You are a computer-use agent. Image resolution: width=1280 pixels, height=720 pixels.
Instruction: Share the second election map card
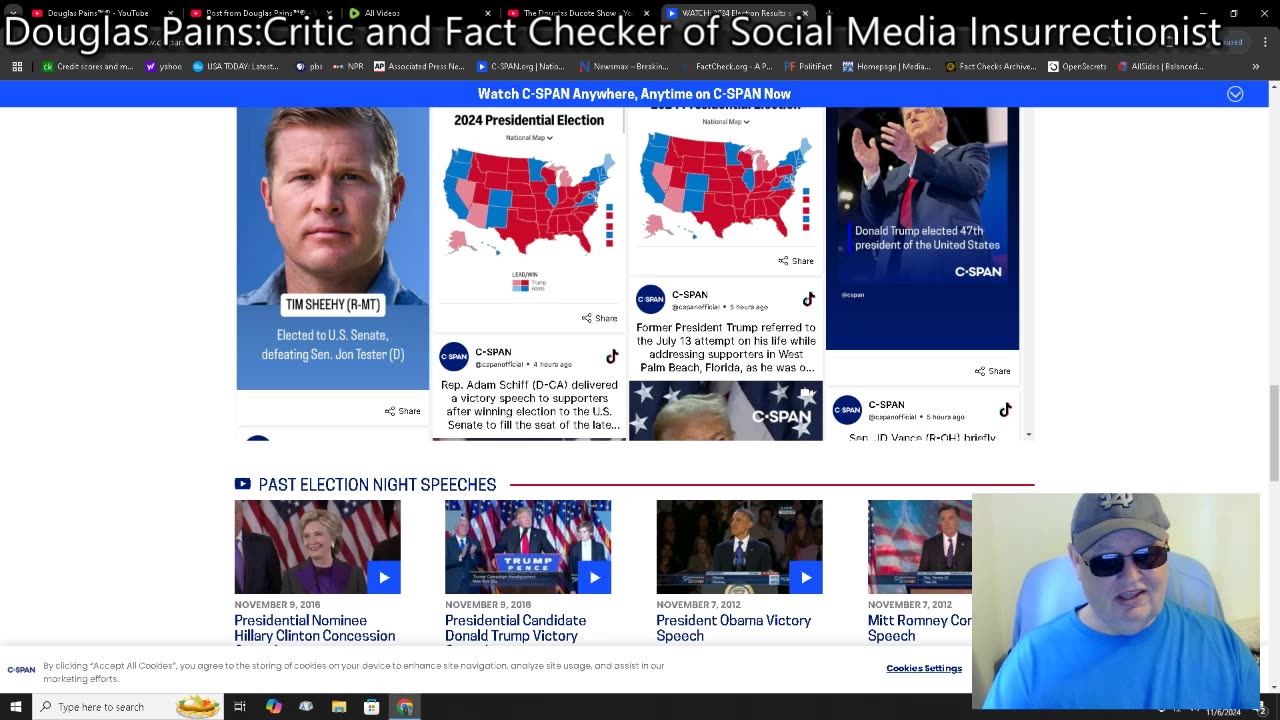(796, 261)
